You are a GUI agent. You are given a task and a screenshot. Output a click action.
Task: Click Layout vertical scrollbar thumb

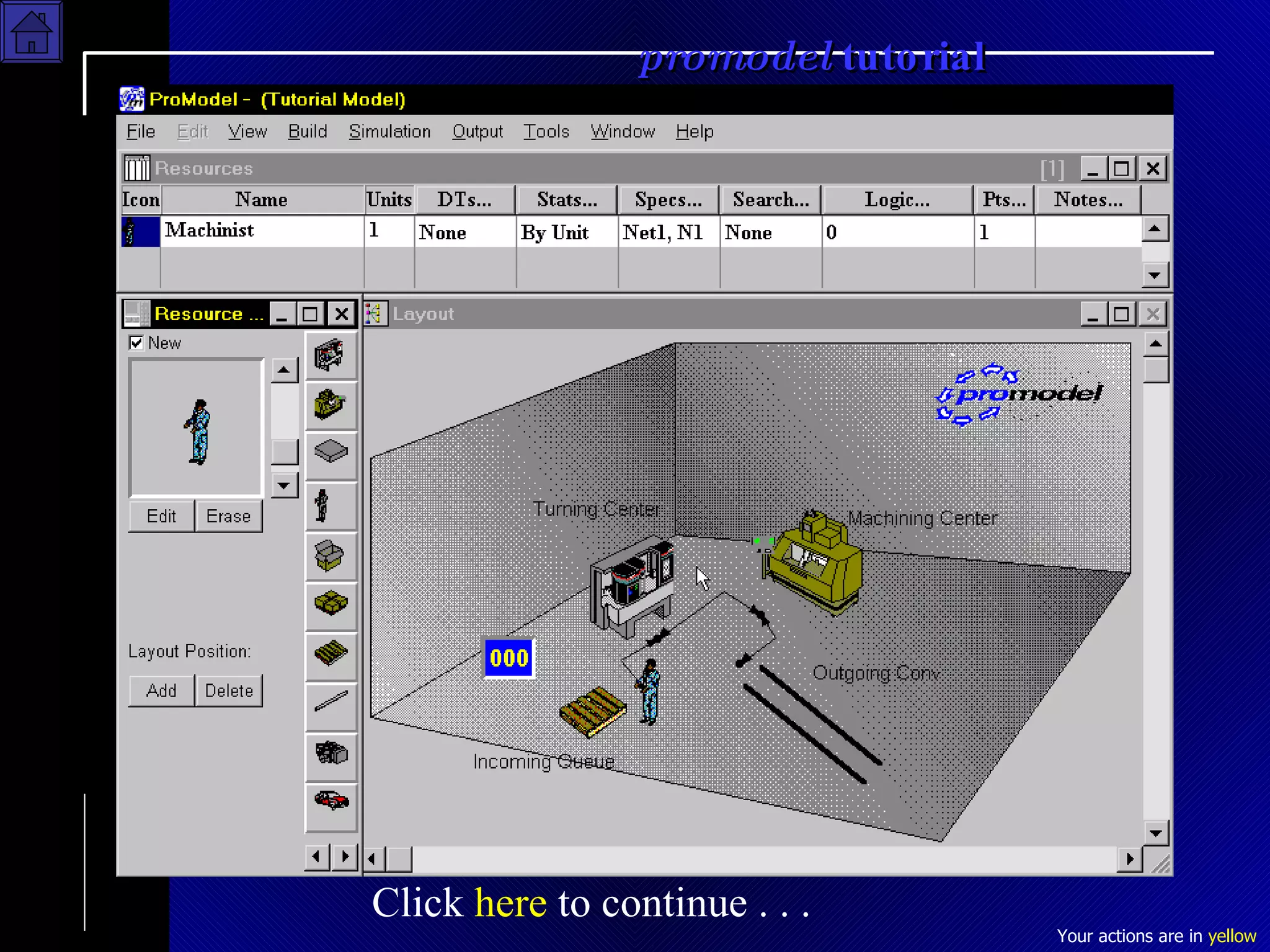pyautogui.click(x=1156, y=371)
